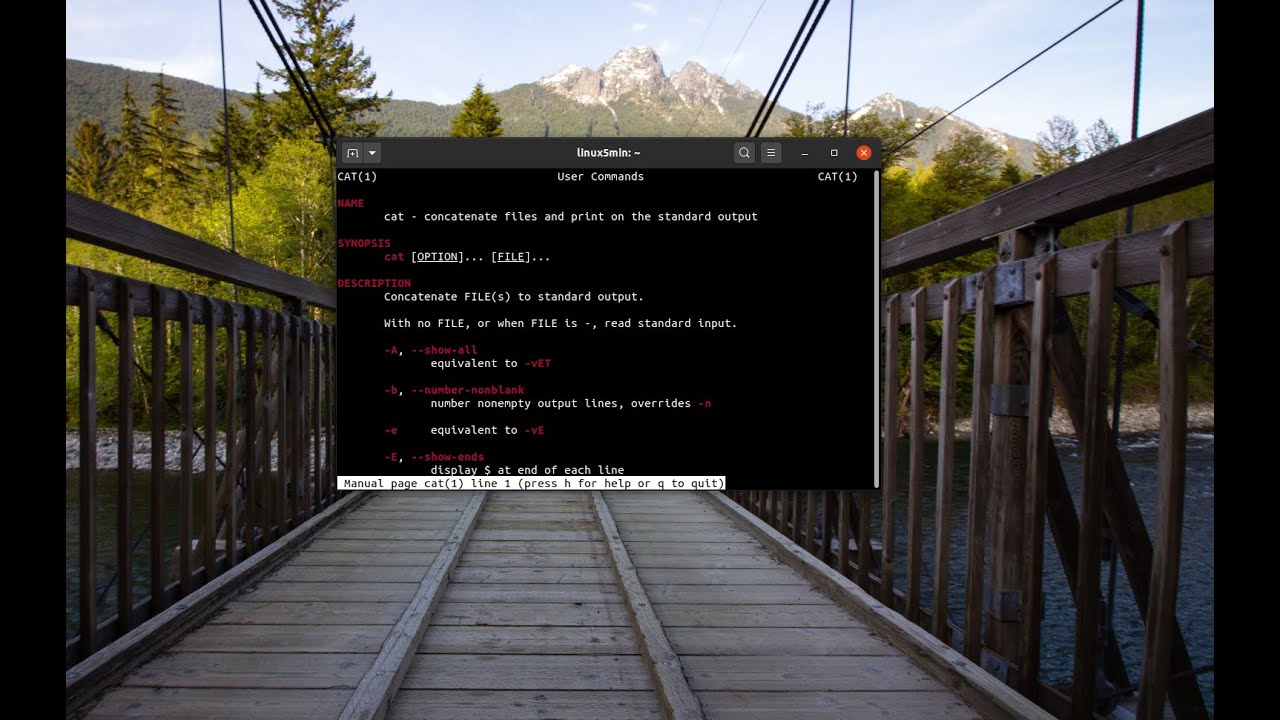Click 'Concatenate FILE(s) to standard output.' line
Image resolution: width=1280 pixels, height=720 pixels.
tap(514, 297)
